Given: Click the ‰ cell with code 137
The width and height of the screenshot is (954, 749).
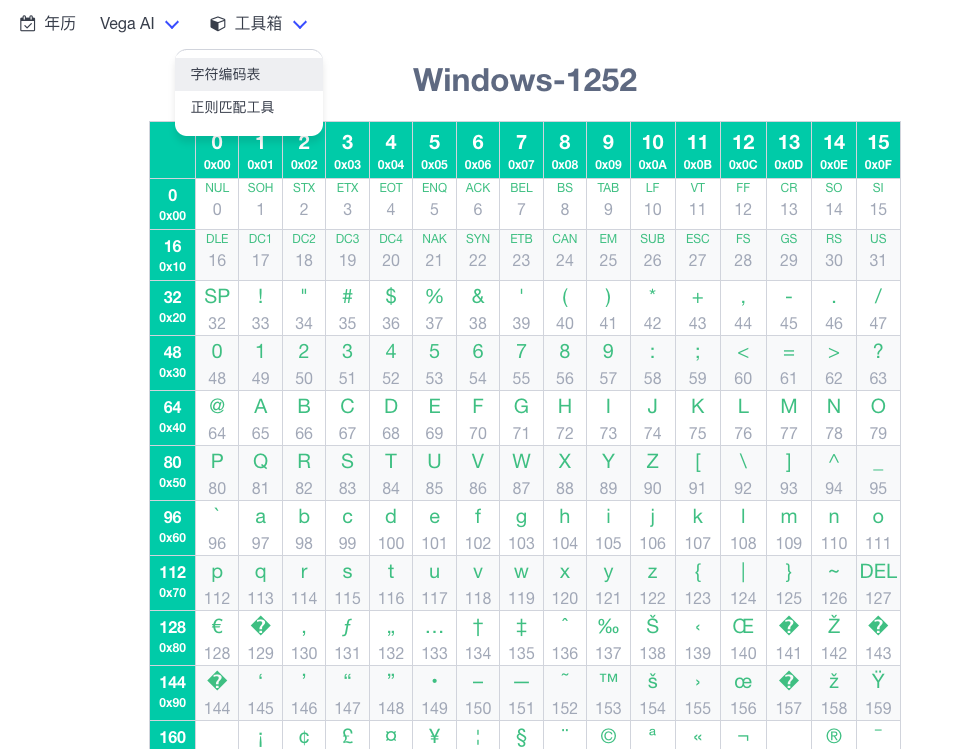Looking at the screenshot, I should [608, 638].
